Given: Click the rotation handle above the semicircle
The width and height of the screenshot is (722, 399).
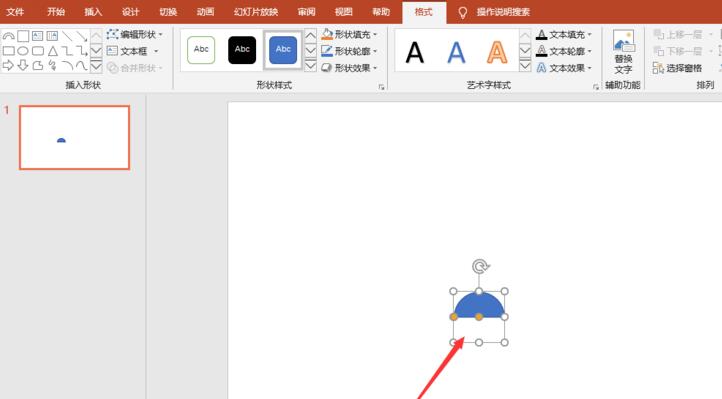Looking at the screenshot, I should click(x=480, y=266).
